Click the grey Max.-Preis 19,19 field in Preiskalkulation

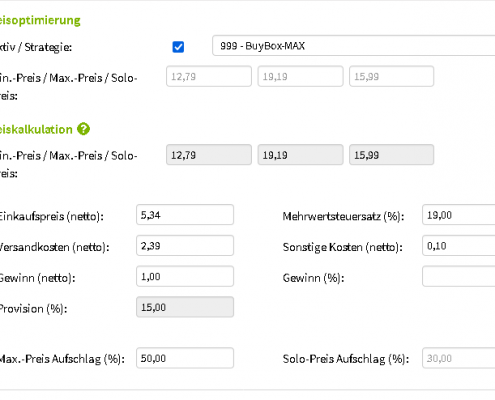click(x=300, y=155)
